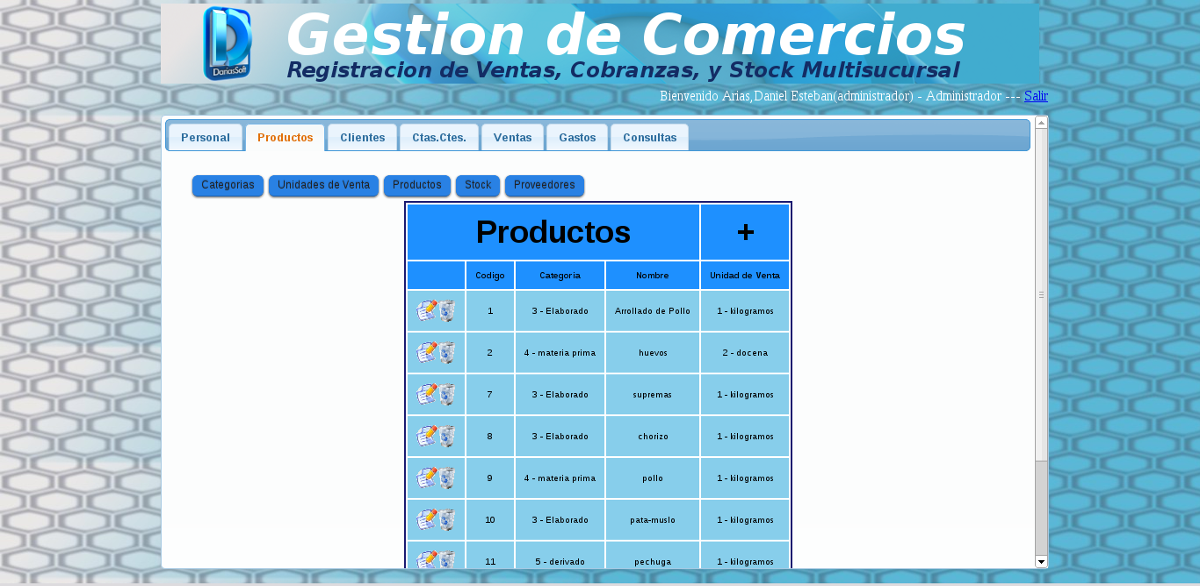Delete the chorizo product with trash icon
The width and height of the screenshot is (1200, 586).
tap(448, 436)
